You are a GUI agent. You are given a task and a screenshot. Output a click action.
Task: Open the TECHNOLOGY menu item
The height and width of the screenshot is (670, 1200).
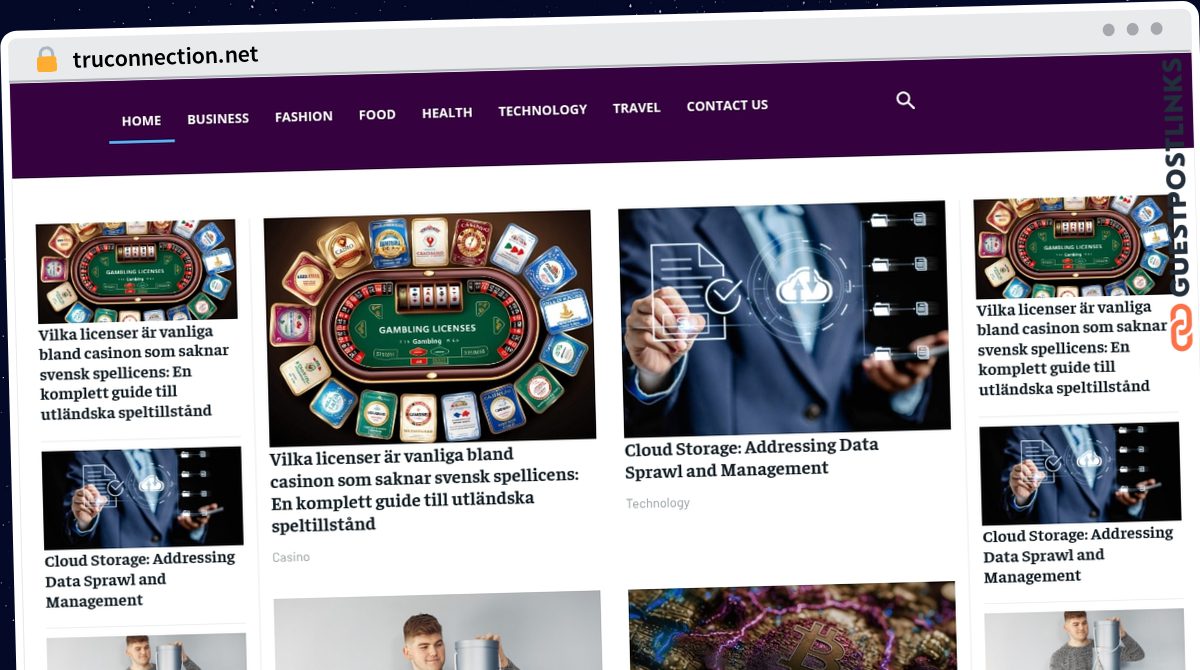click(x=543, y=110)
